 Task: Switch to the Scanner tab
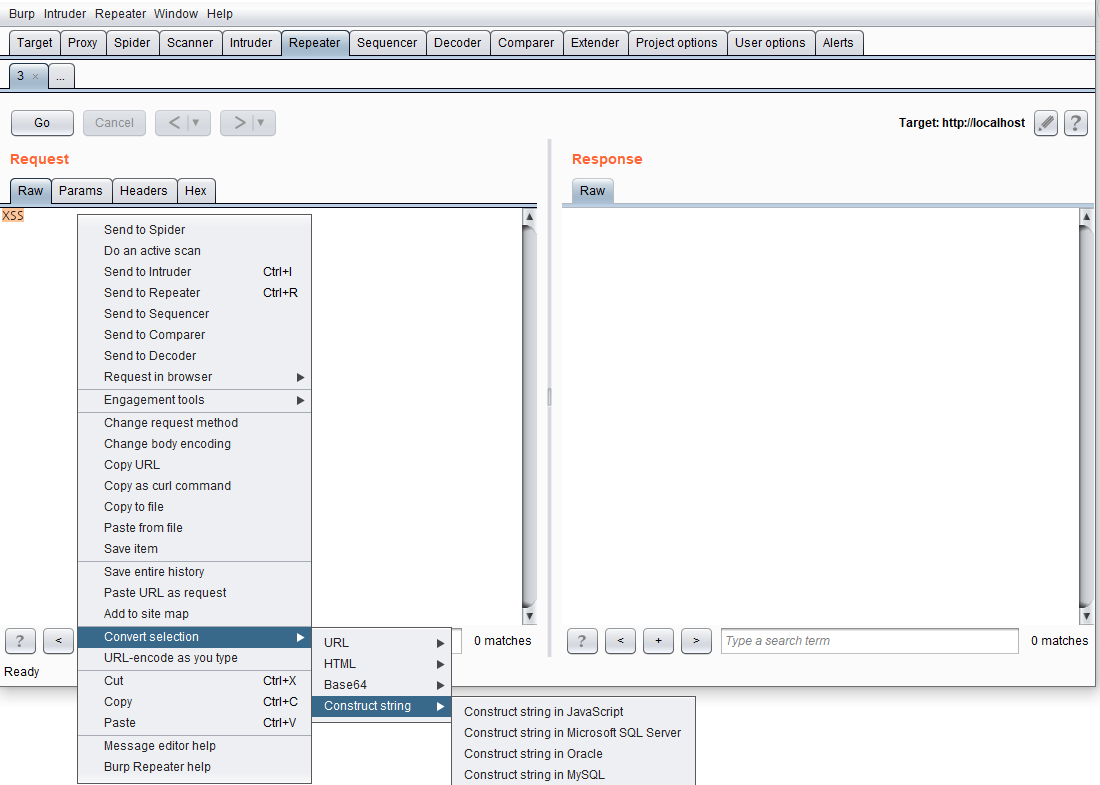tap(190, 43)
